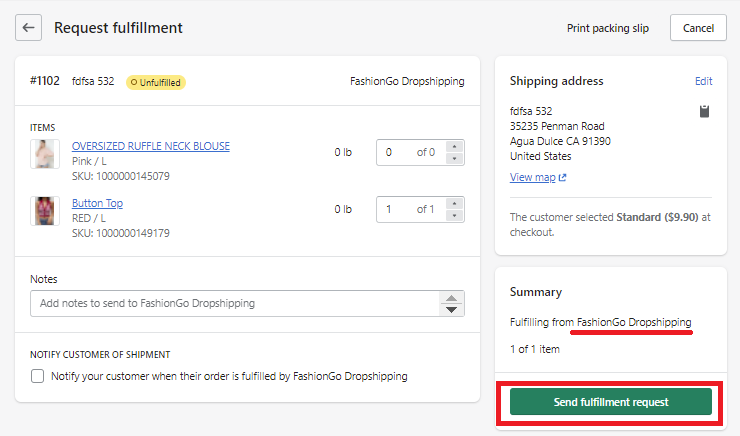Increase Button Top quantity with up arrow
The image size is (740, 436).
click(x=454, y=204)
